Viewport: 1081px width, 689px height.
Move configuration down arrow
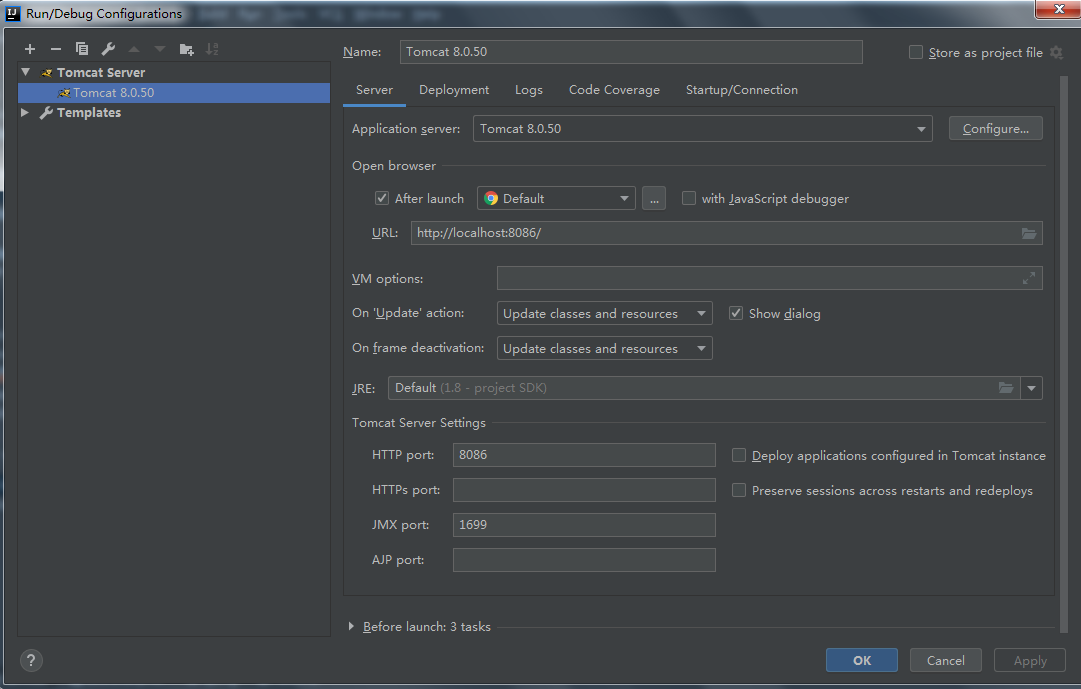coord(160,49)
